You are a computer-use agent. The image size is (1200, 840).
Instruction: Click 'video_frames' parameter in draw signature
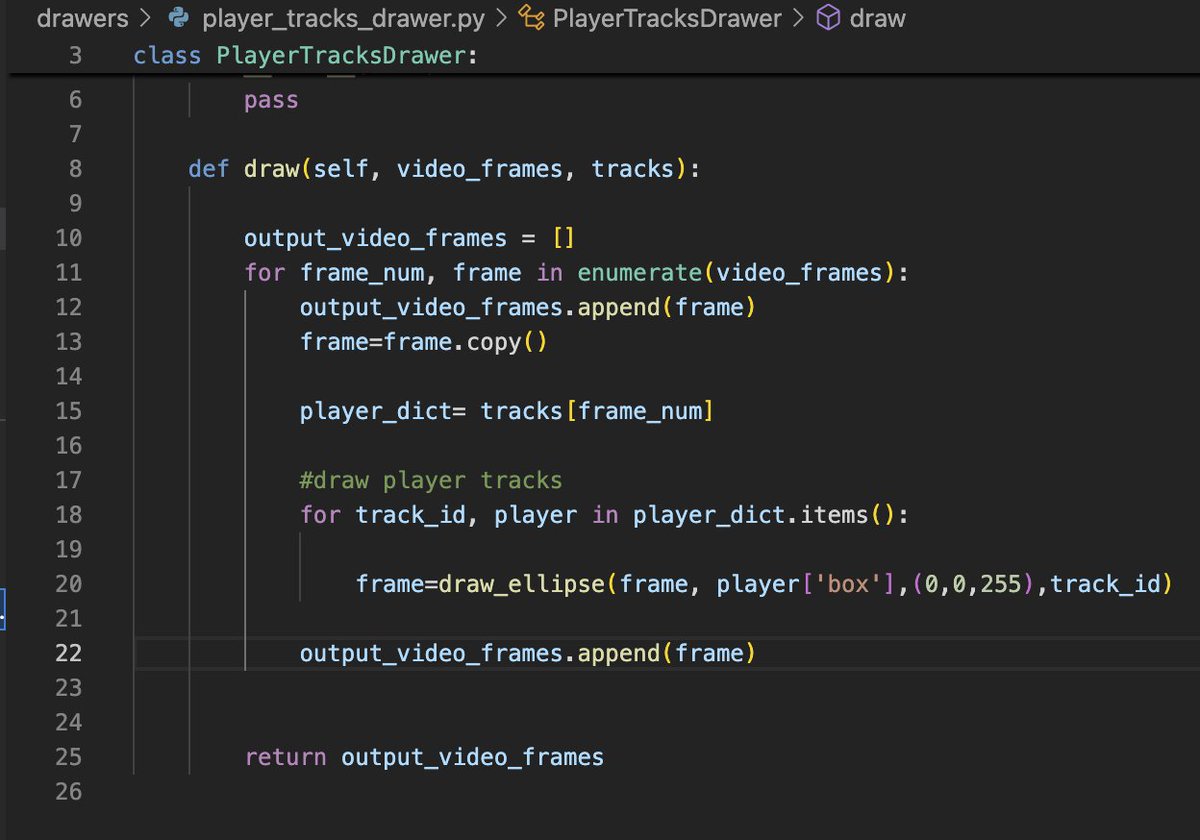480,169
